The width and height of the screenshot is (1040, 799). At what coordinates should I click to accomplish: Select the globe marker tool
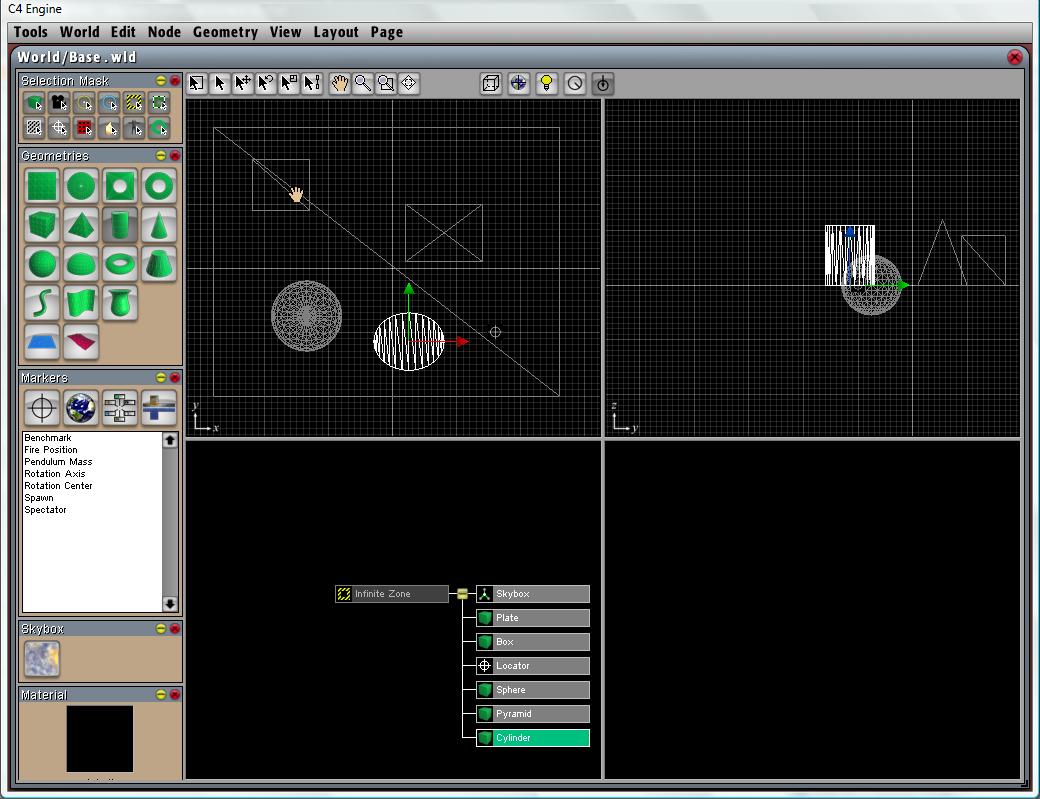click(x=81, y=408)
